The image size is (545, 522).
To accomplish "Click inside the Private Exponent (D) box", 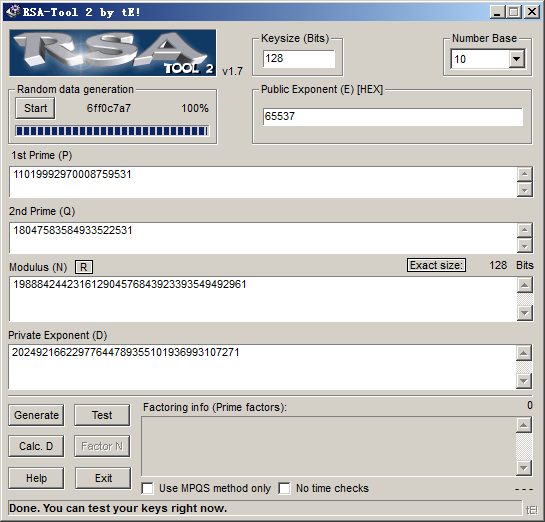I will pos(262,367).
